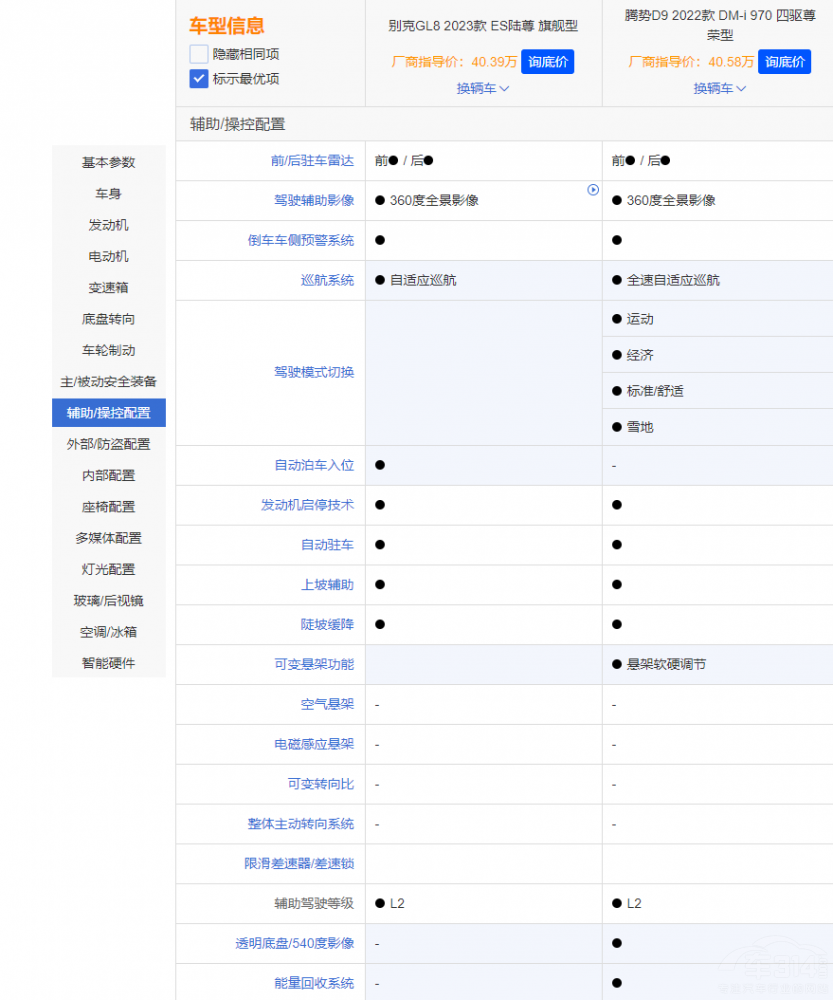Open 换辆车 dropdown for 别克GL8
This screenshot has height=1000, width=833.
[483, 88]
